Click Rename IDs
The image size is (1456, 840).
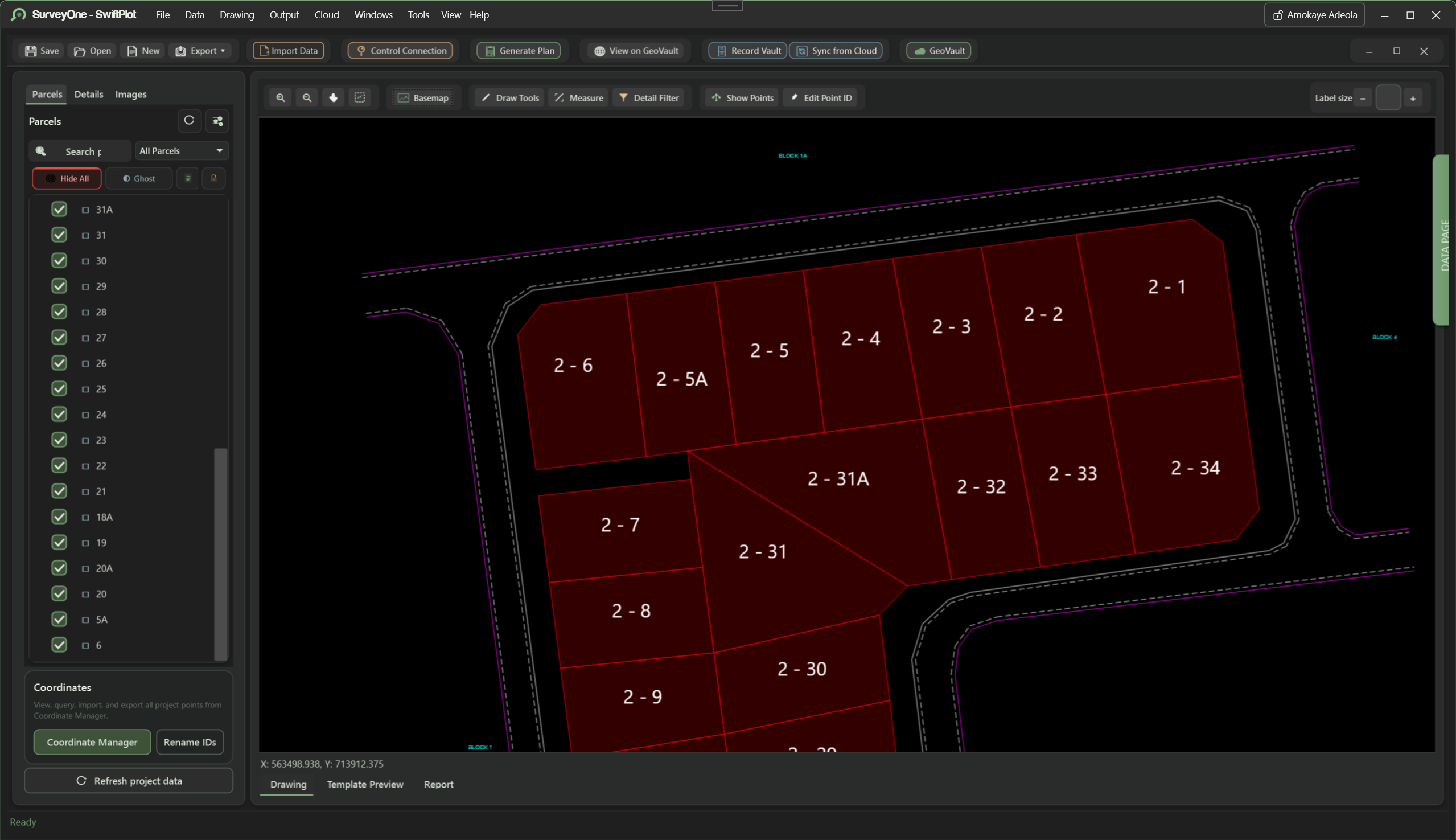[x=190, y=742]
